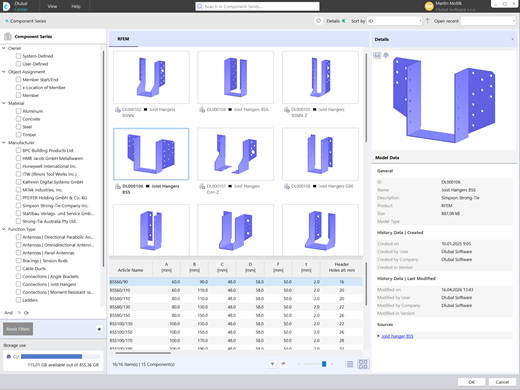Image resolution: width=520 pixels, height=390 pixels.
Task: Select the DL000102 Joist Hangers BSNN thumbnail
Action: pyautogui.click(x=151, y=77)
